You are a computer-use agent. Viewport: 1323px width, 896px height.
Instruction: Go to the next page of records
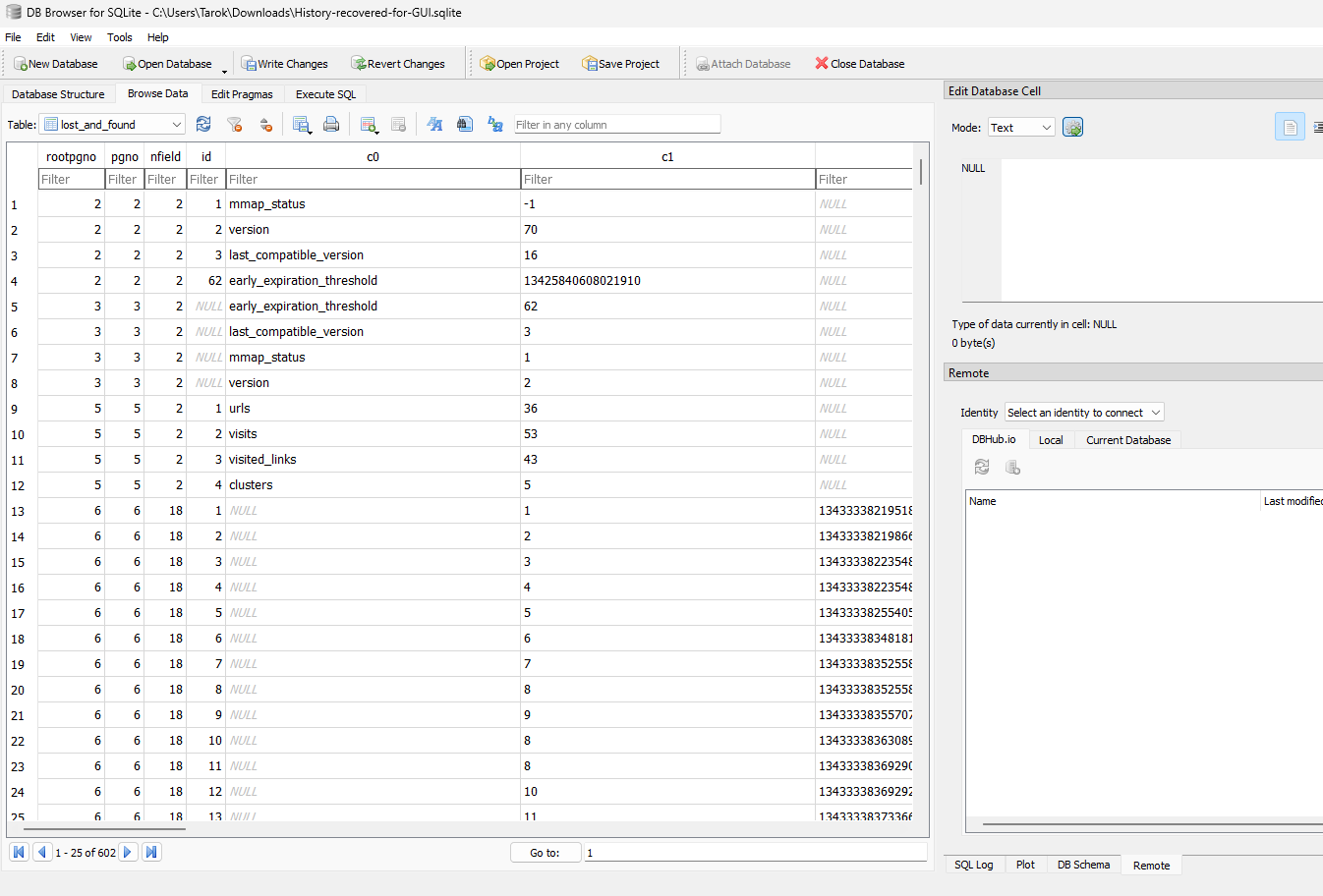128,853
